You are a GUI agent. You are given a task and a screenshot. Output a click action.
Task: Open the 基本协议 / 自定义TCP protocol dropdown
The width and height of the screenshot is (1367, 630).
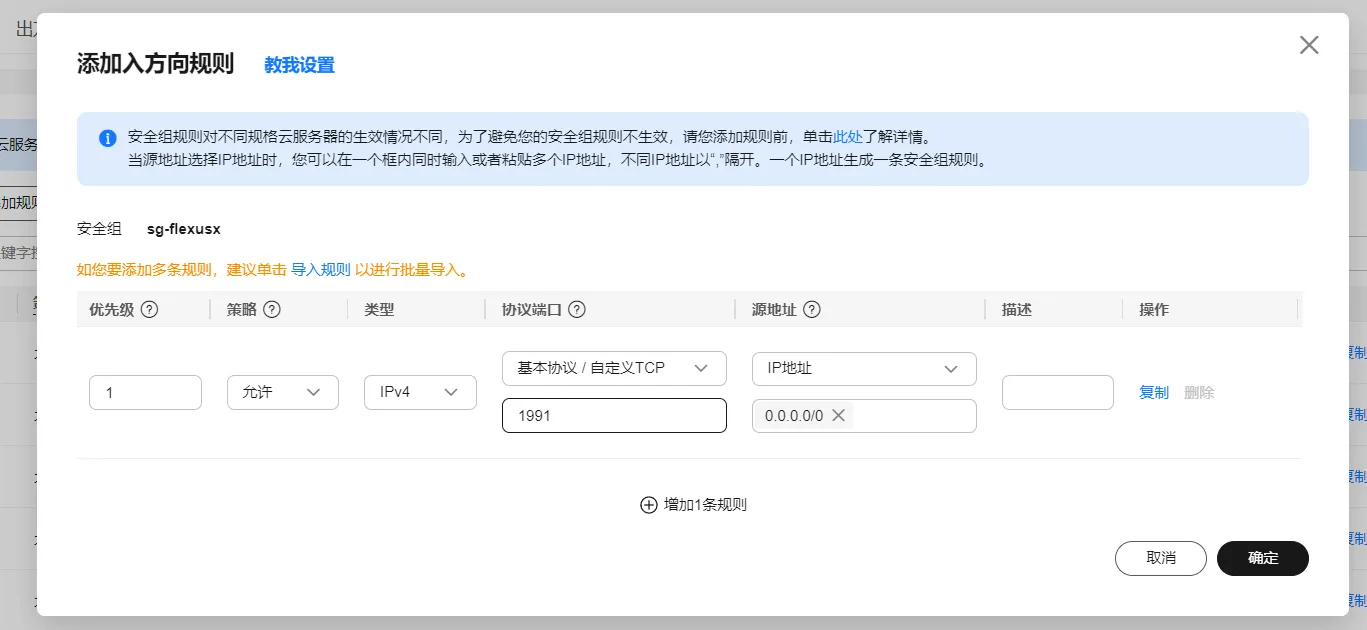click(x=614, y=368)
